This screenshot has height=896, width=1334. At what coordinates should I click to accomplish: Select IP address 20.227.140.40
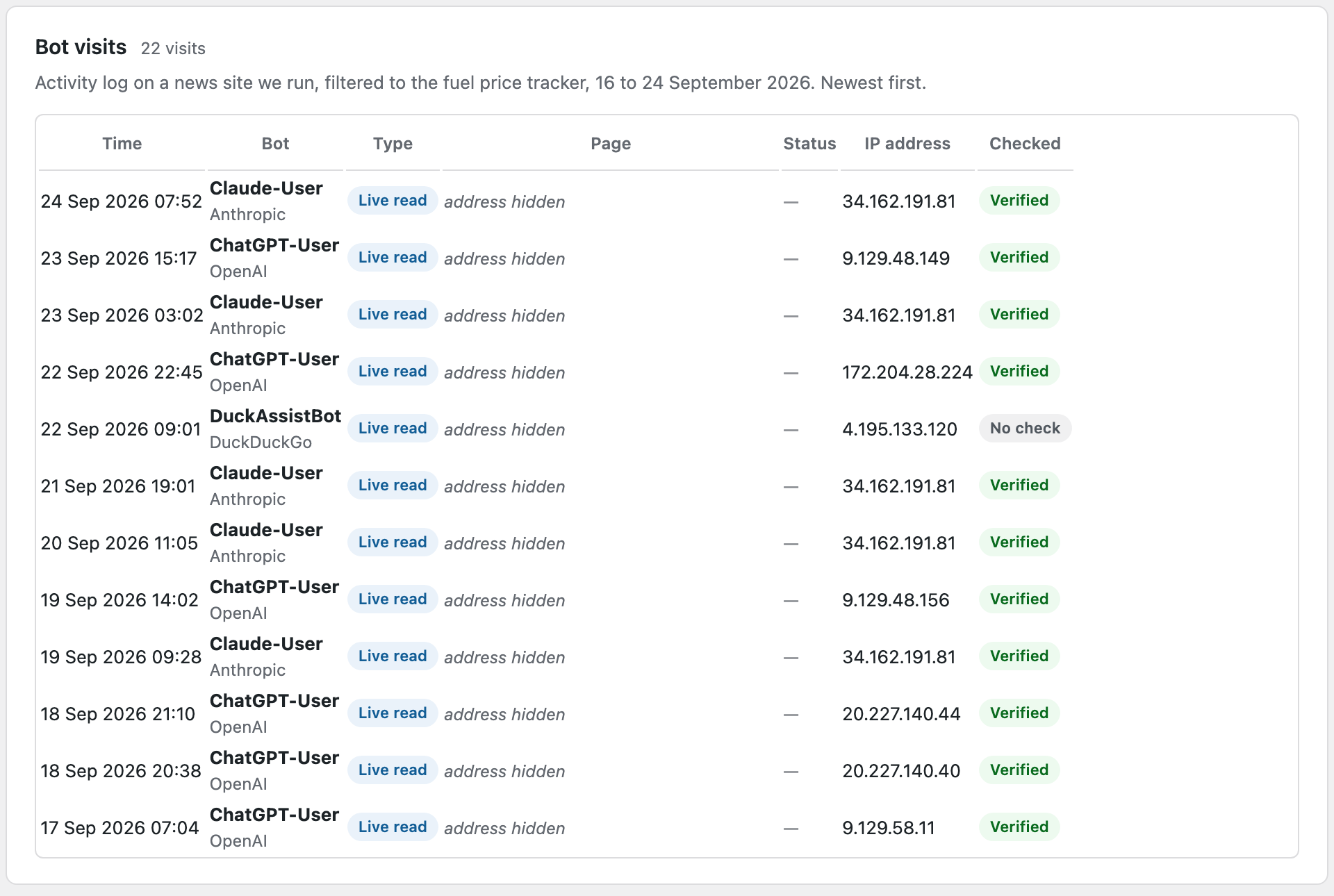click(902, 771)
